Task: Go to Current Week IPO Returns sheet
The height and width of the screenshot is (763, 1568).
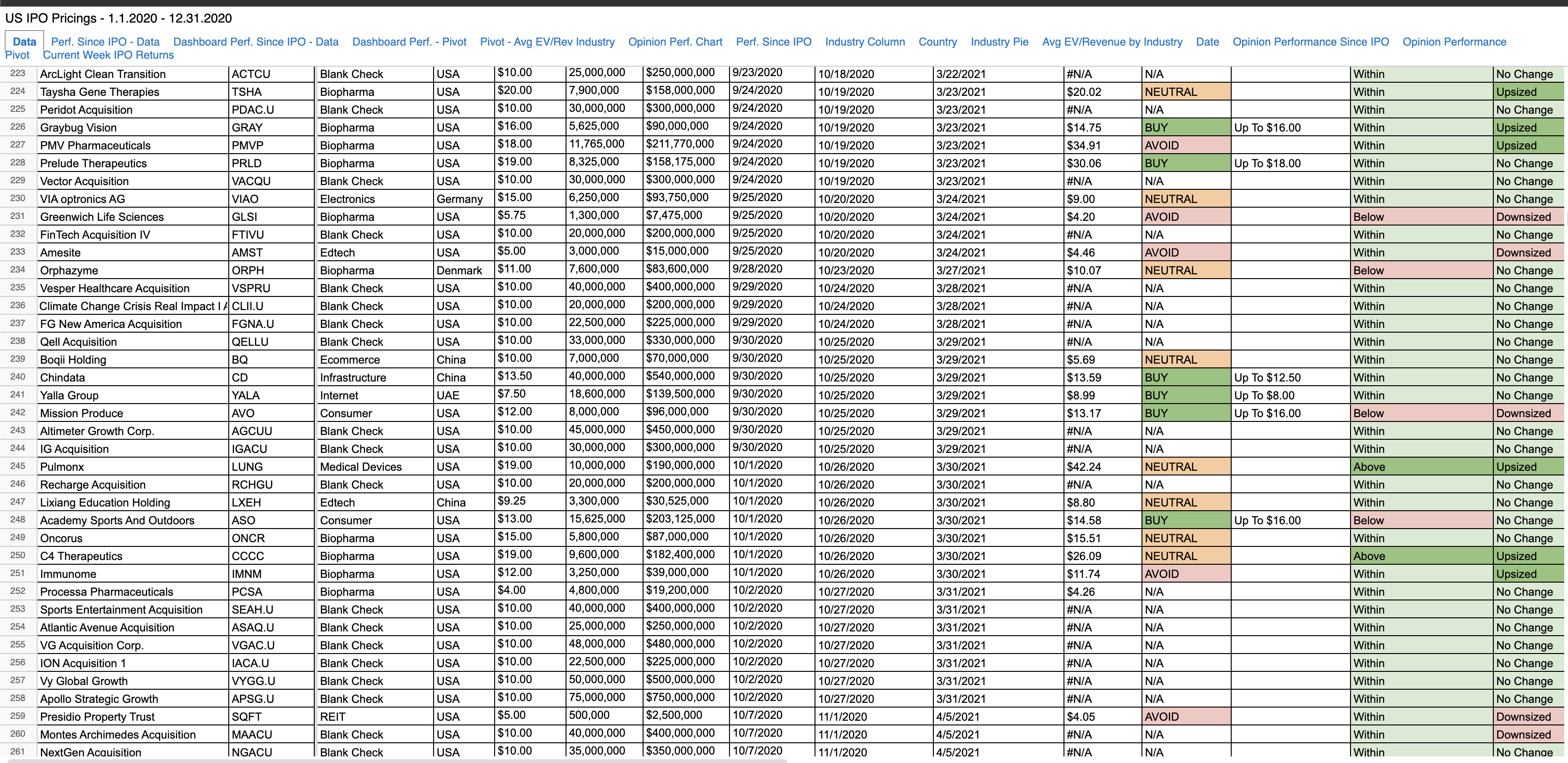Action: (x=109, y=55)
